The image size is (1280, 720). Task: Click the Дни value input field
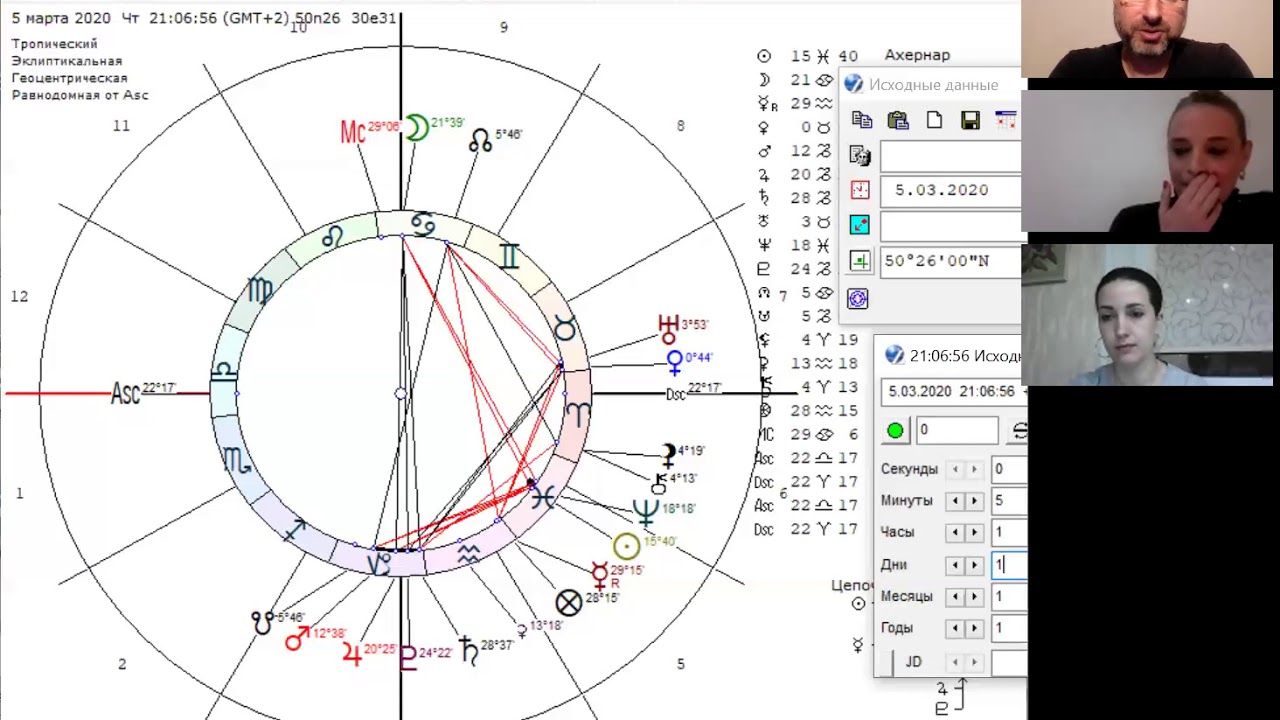pos(1009,565)
